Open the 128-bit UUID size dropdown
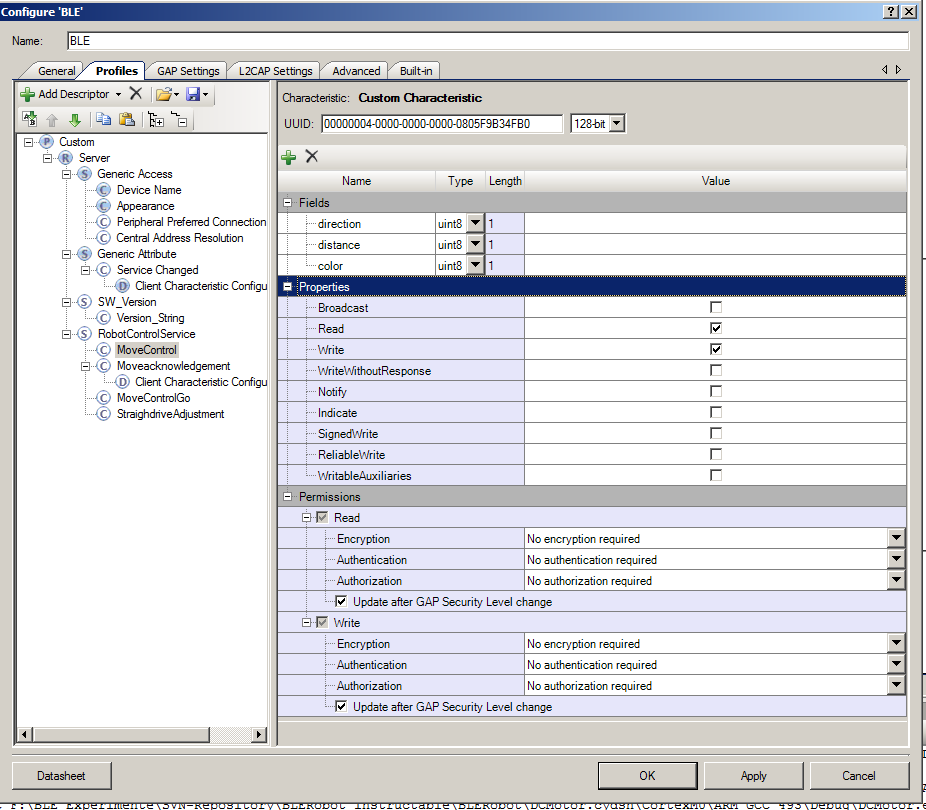Viewport: 926px width, 810px height. click(x=617, y=123)
